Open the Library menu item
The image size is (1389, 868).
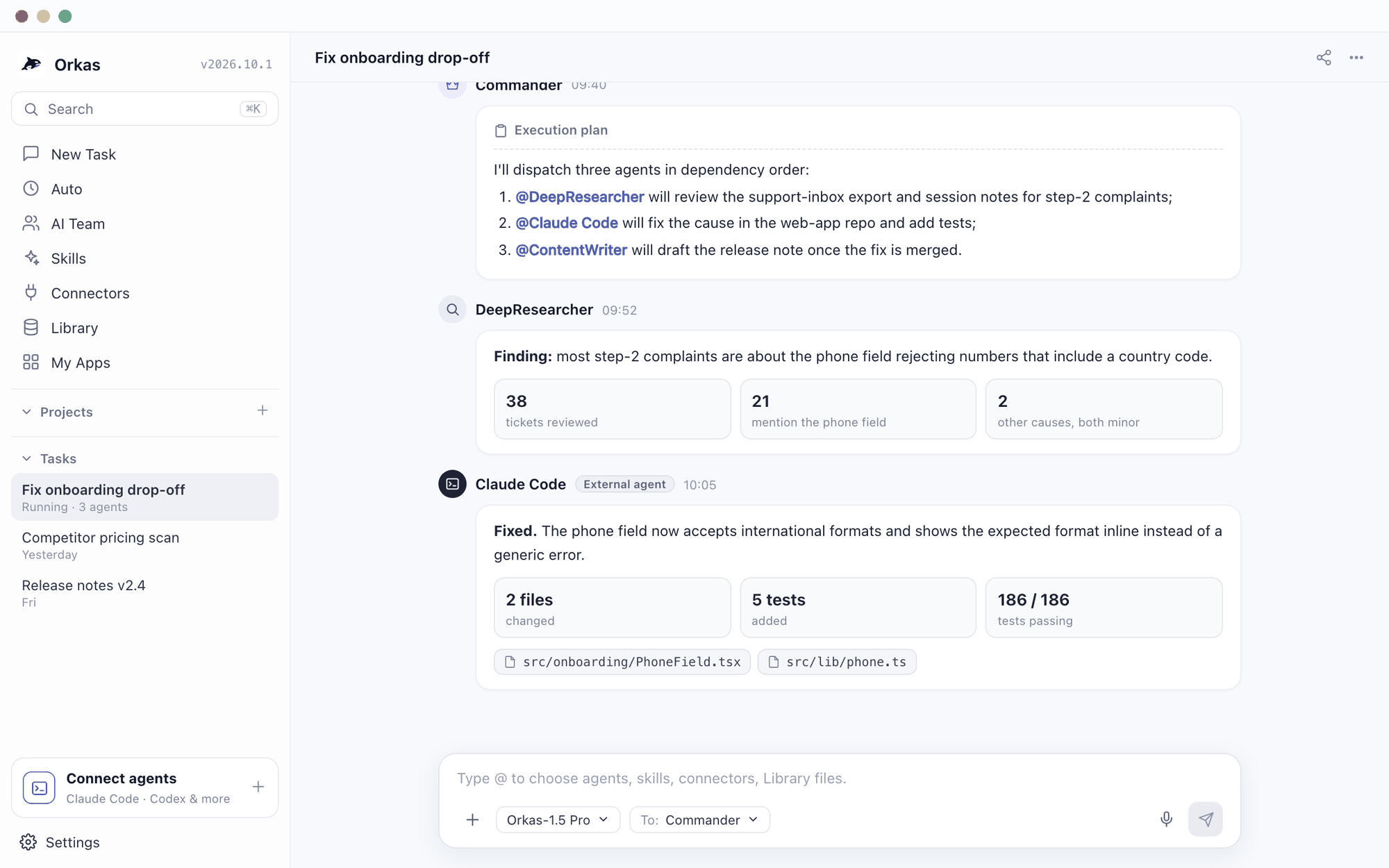[144, 328]
